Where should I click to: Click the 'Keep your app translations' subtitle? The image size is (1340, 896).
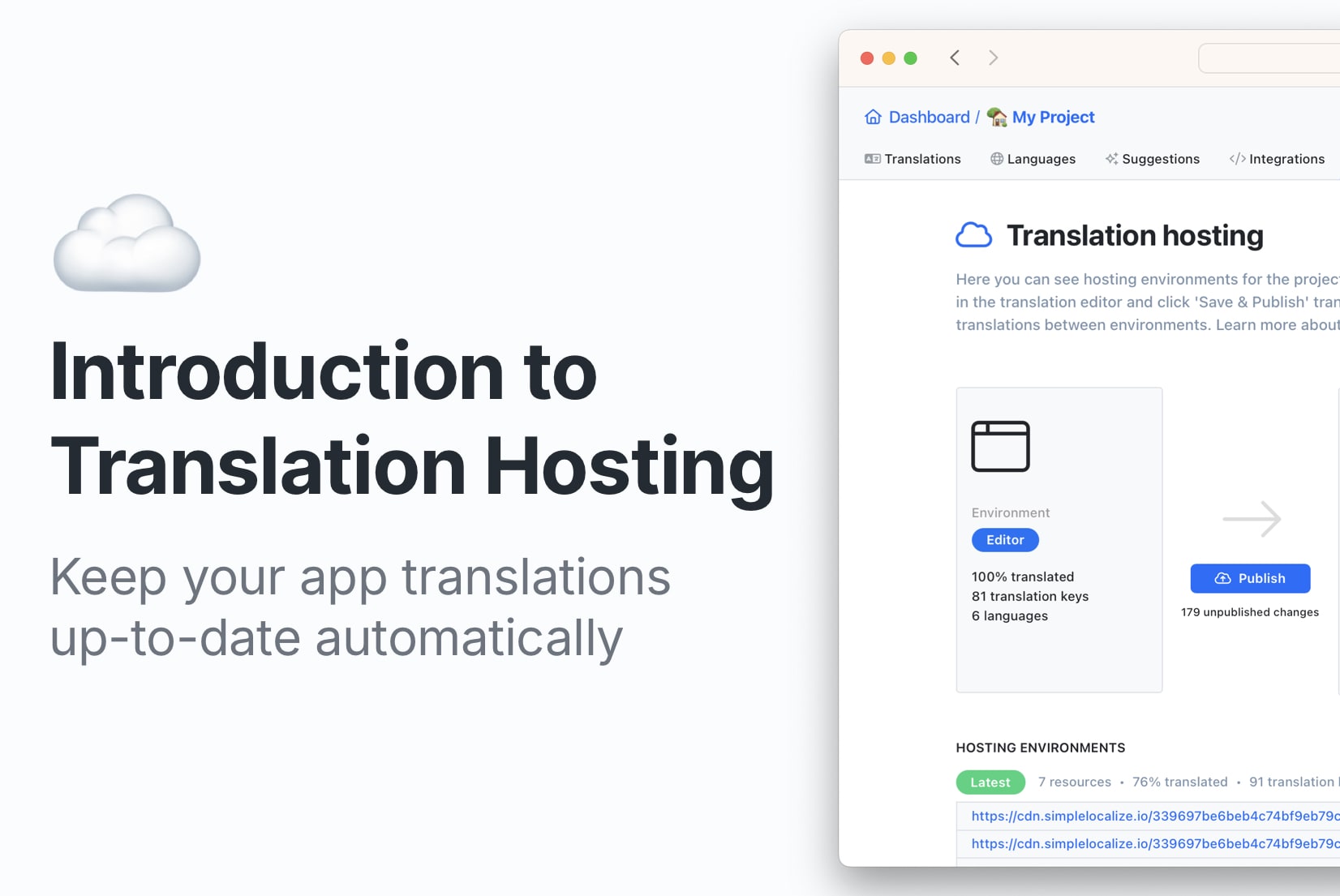click(x=360, y=577)
